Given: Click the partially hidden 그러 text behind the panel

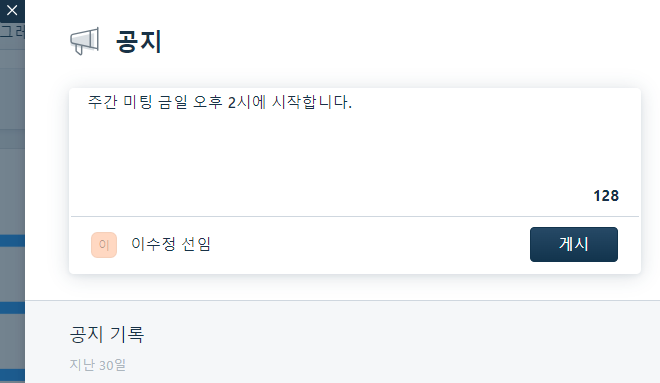Looking at the screenshot, I should click(x=12, y=31).
